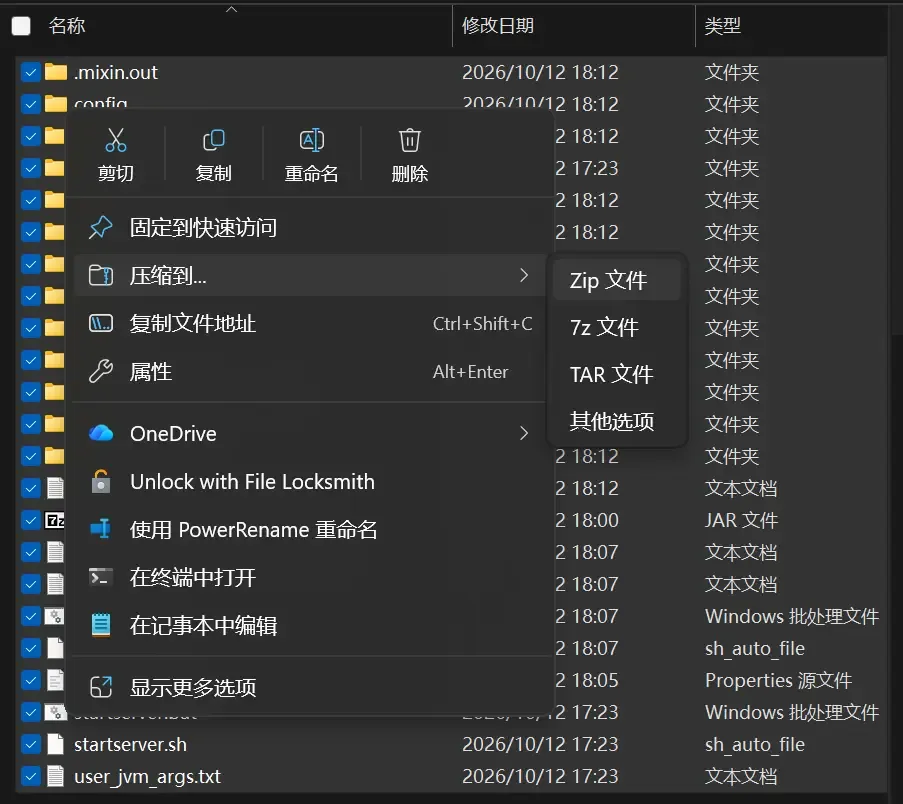Select Unlock with File Locksmith

tap(310, 481)
